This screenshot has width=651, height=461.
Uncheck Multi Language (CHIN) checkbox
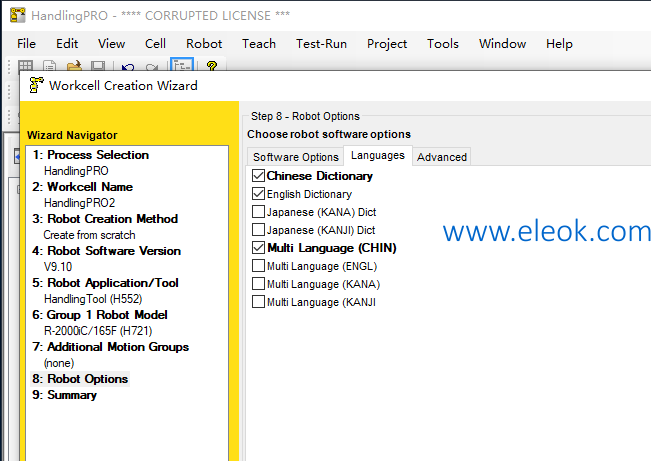pyautogui.click(x=258, y=248)
